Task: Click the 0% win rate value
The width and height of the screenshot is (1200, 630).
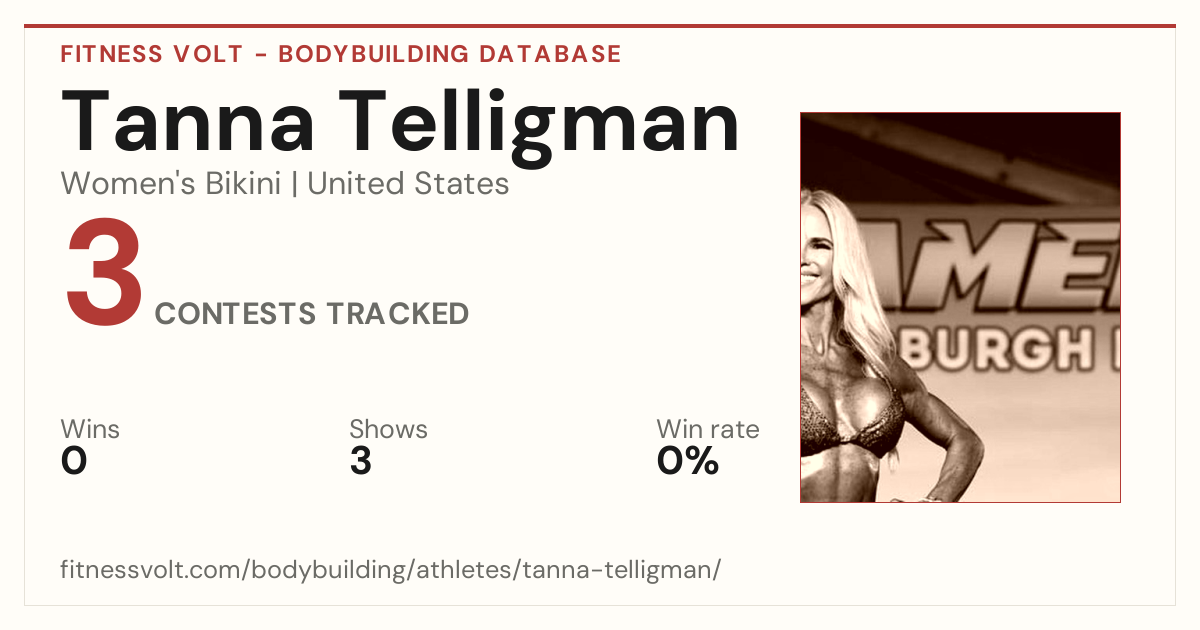Action: pyautogui.click(x=687, y=461)
